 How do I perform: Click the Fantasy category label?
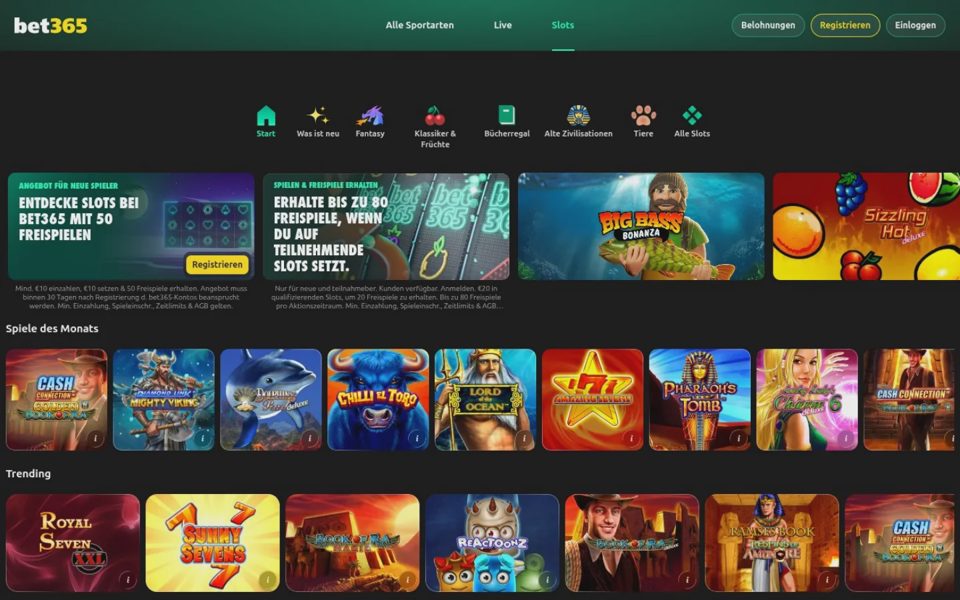coord(370,133)
